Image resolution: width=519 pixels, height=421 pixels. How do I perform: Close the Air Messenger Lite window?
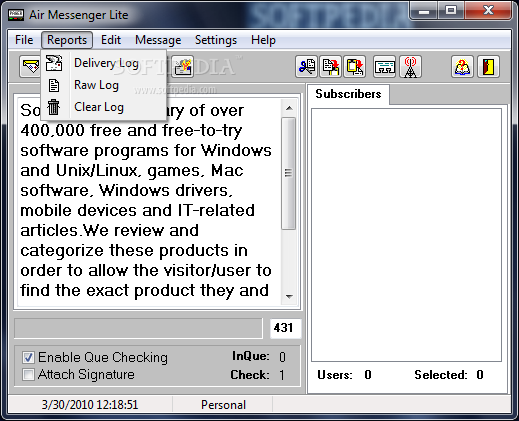point(488,11)
